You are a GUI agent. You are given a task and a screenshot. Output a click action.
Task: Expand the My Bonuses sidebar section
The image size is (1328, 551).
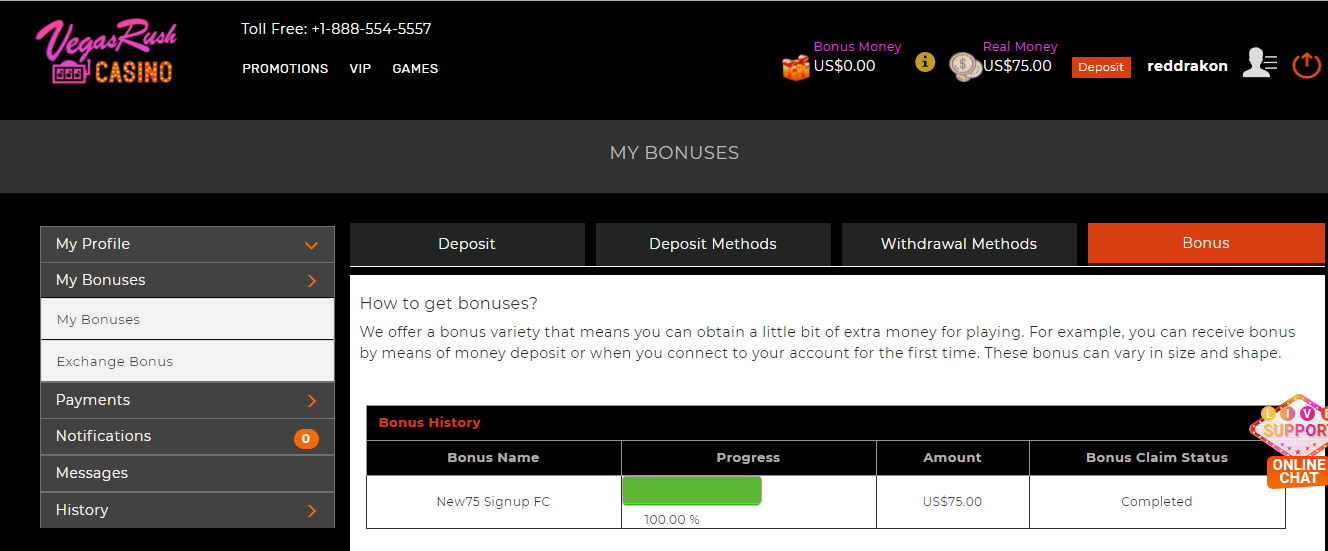coord(311,281)
